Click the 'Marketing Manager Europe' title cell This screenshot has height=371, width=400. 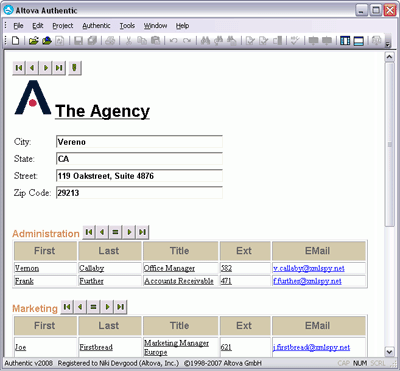(x=181, y=347)
